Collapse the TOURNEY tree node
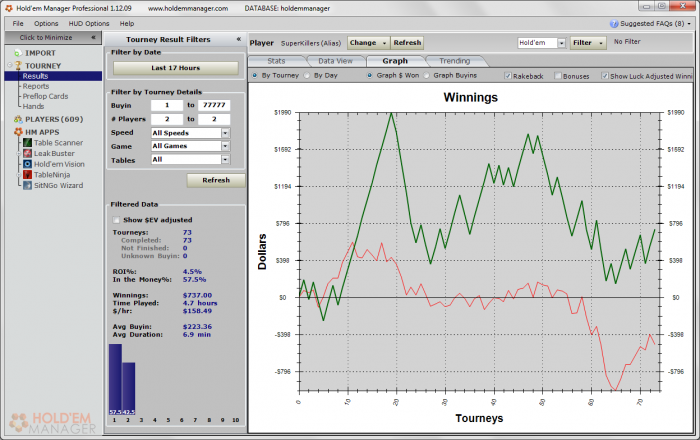 (x=9, y=66)
